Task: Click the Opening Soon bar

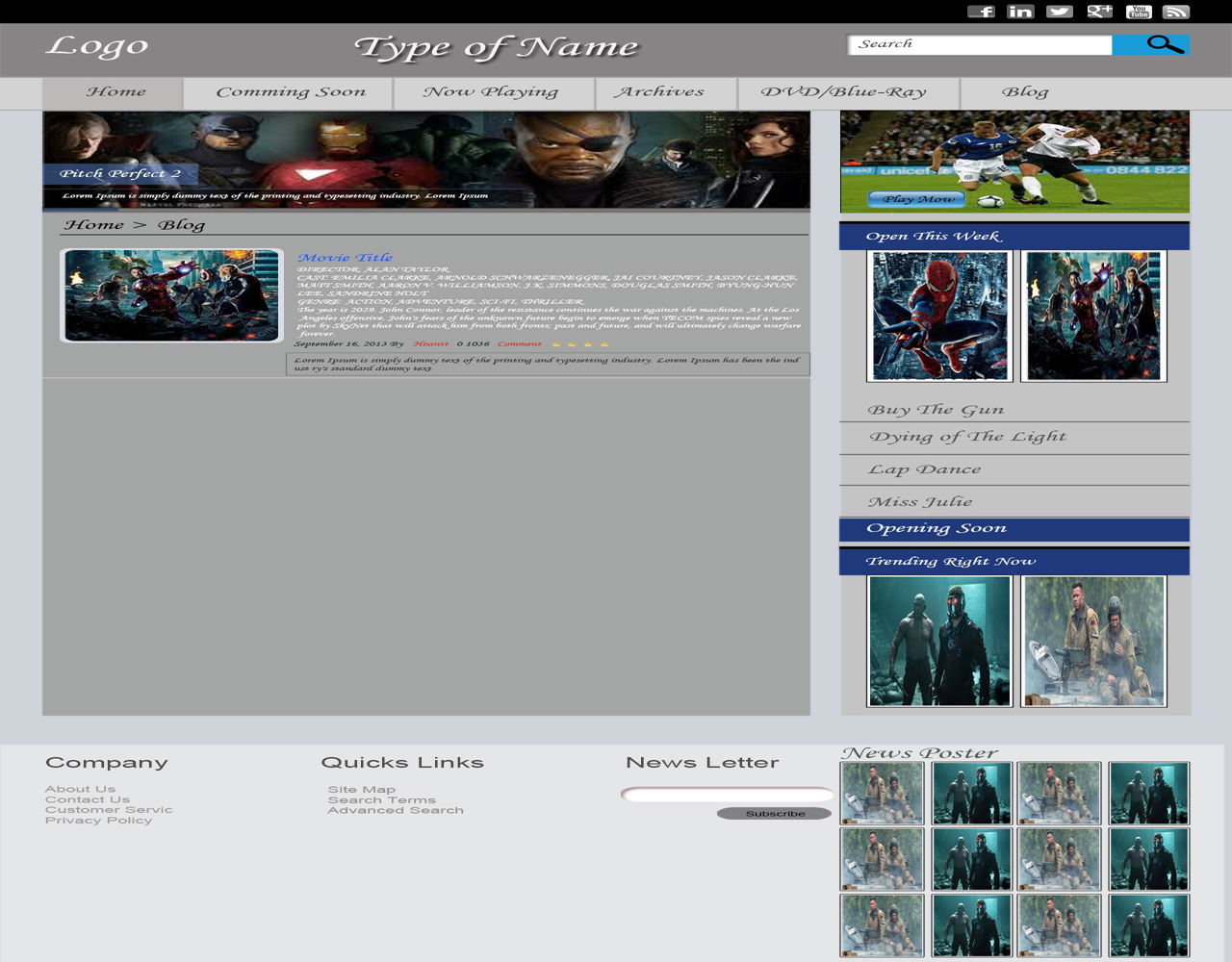Action: click(x=1014, y=529)
